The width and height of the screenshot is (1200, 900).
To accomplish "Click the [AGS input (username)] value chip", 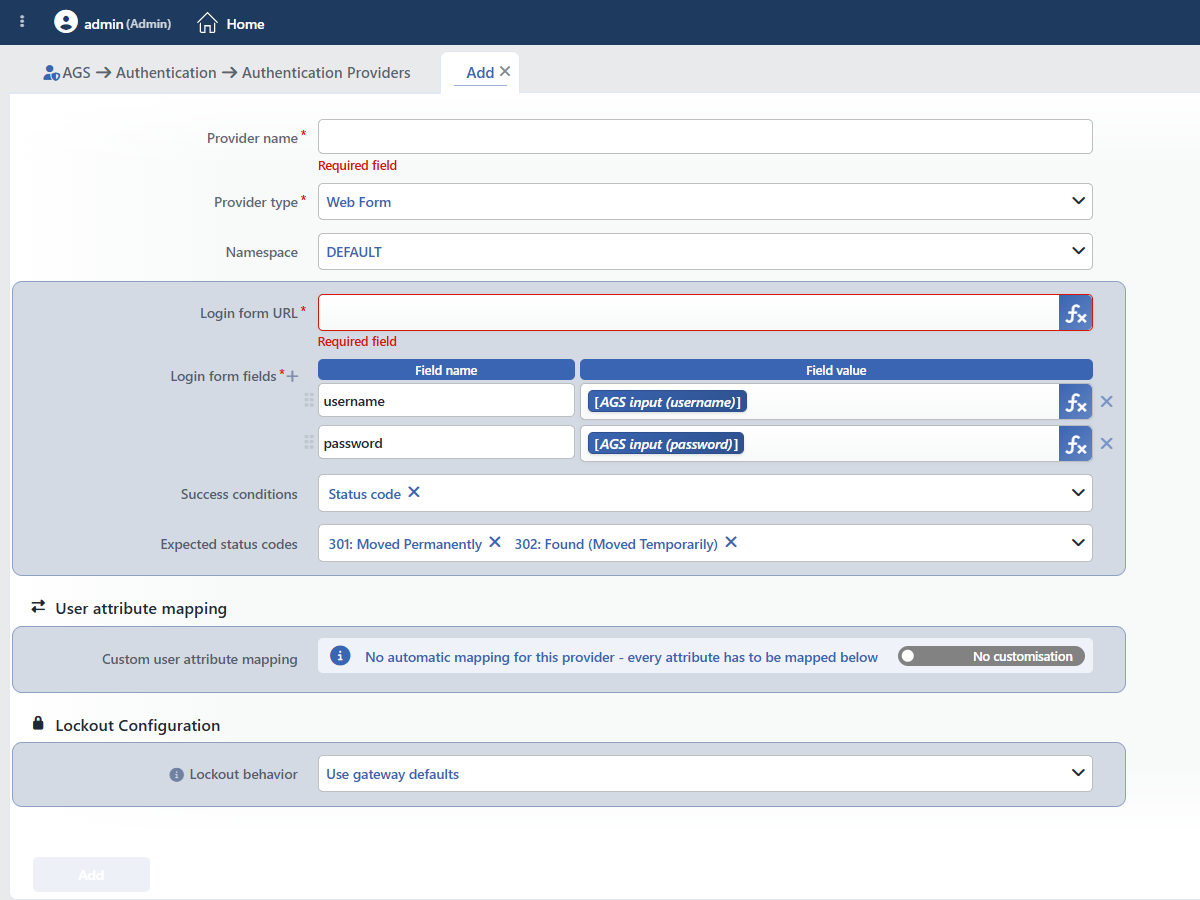I will click(667, 402).
